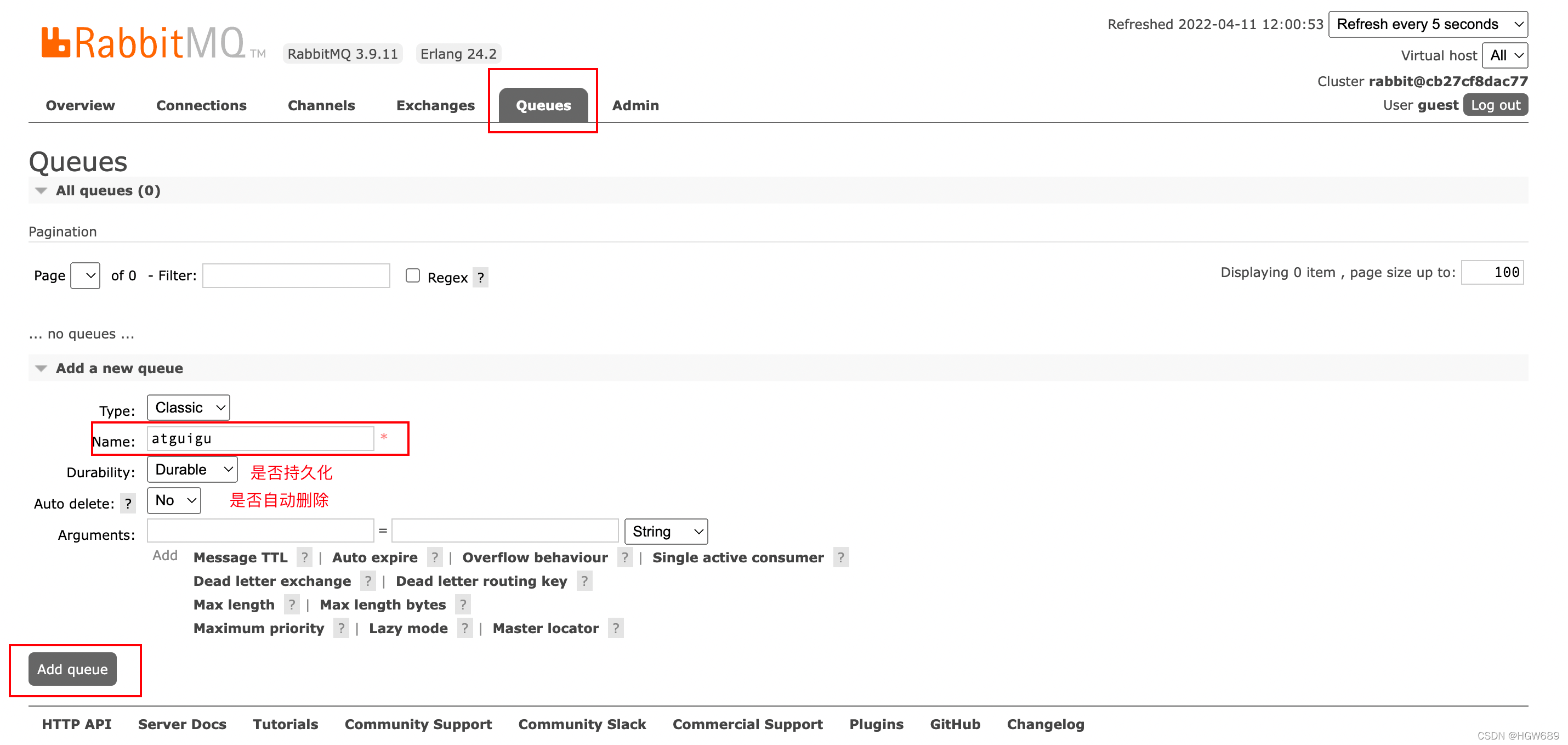Click the queue Name input field
1568x745 pixels.
tap(260, 438)
